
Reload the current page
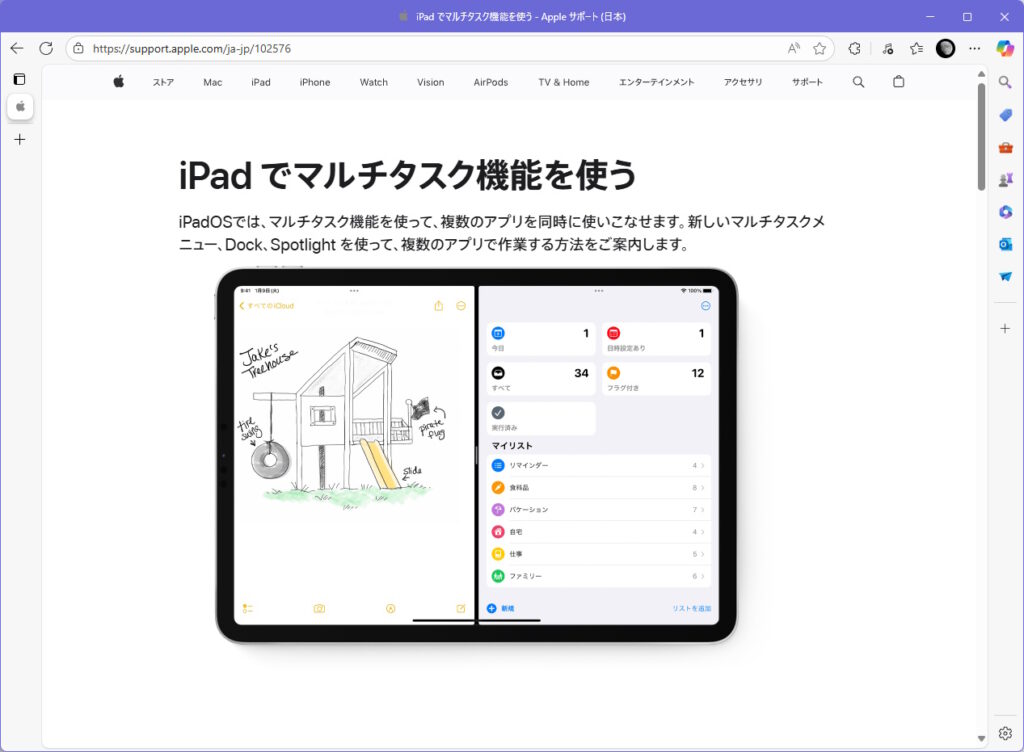pos(46,48)
